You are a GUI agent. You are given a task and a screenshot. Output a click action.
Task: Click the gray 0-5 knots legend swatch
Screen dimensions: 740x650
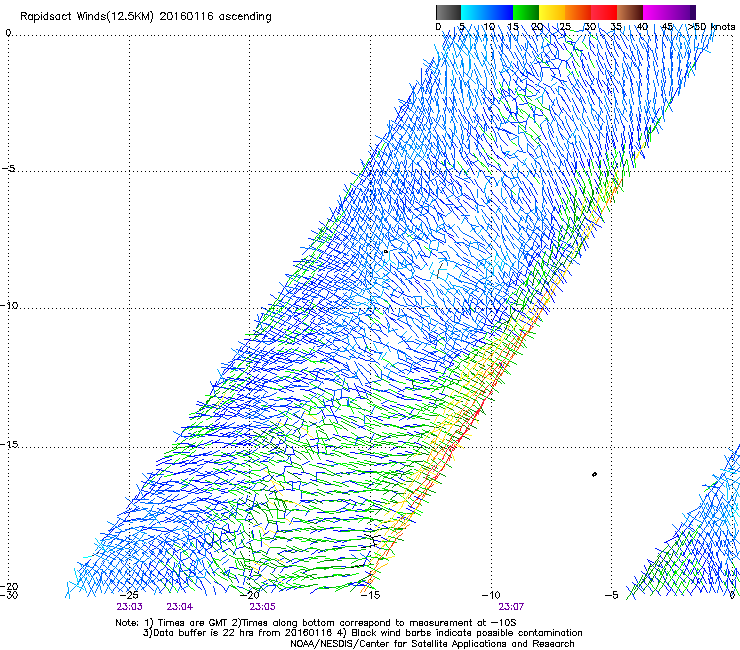click(448, 12)
